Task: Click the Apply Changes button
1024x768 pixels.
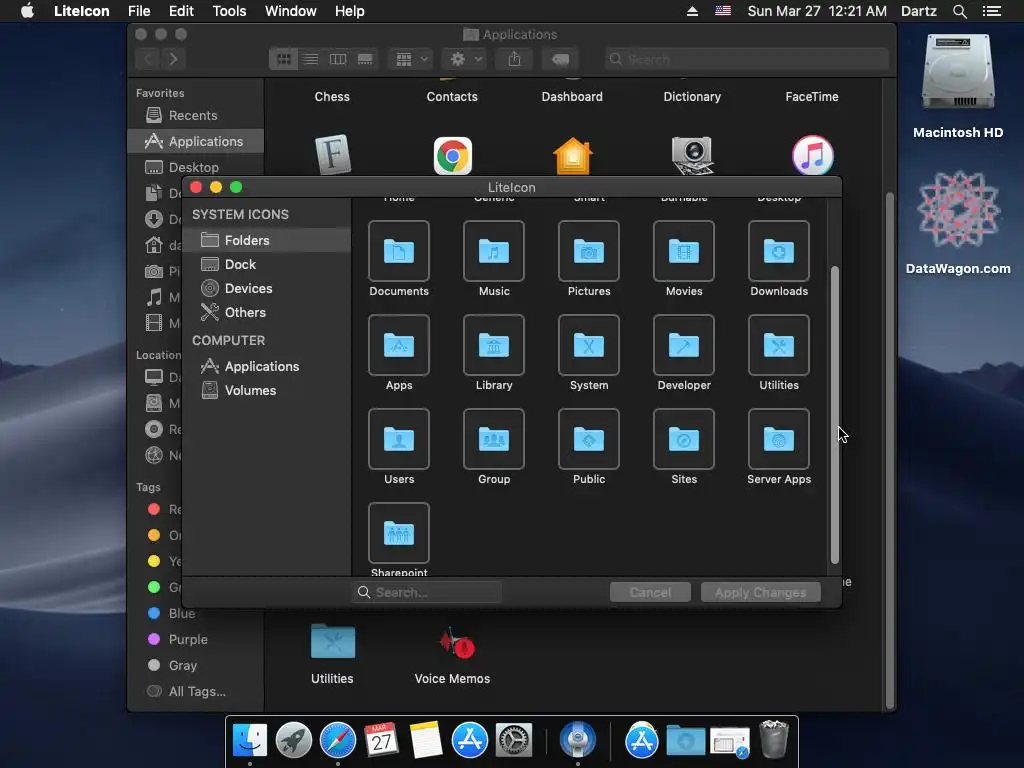Action: [760, 592]
